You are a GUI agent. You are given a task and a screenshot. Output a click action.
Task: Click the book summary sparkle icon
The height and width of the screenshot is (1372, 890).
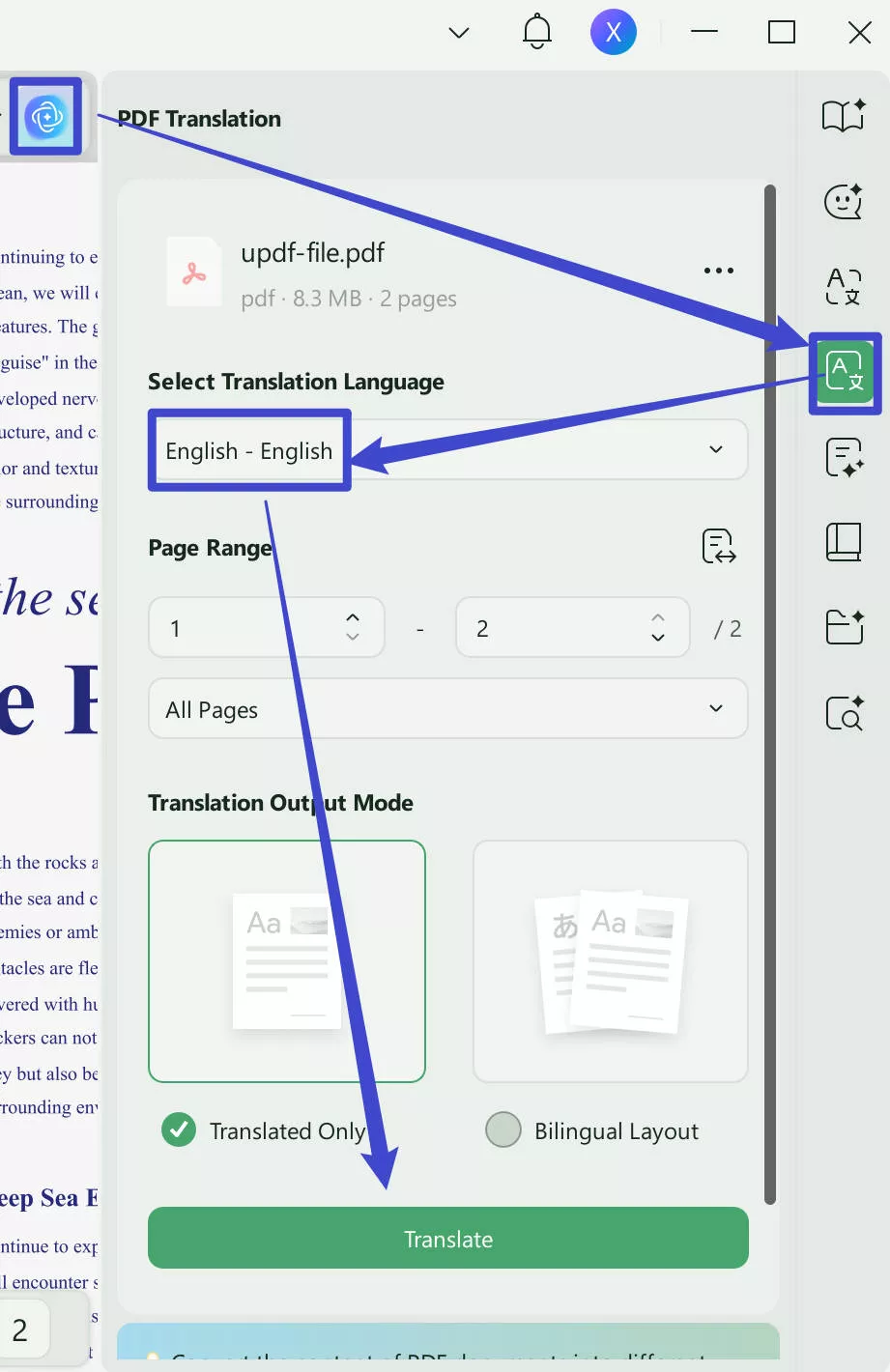(x=843, y=116)
